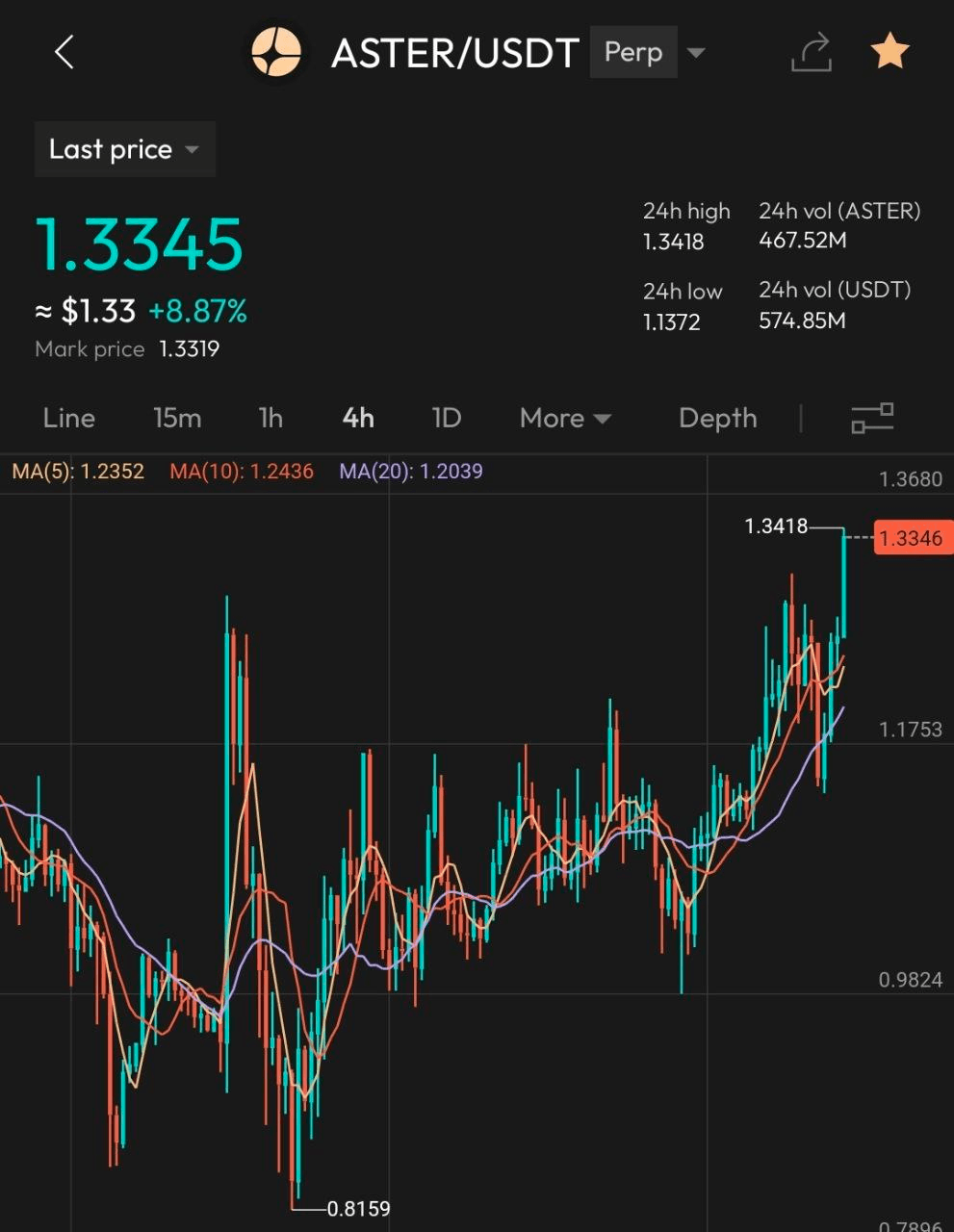Share the ASTER/USDT chart
This screenshot has height=1232, width=954.
812,52
